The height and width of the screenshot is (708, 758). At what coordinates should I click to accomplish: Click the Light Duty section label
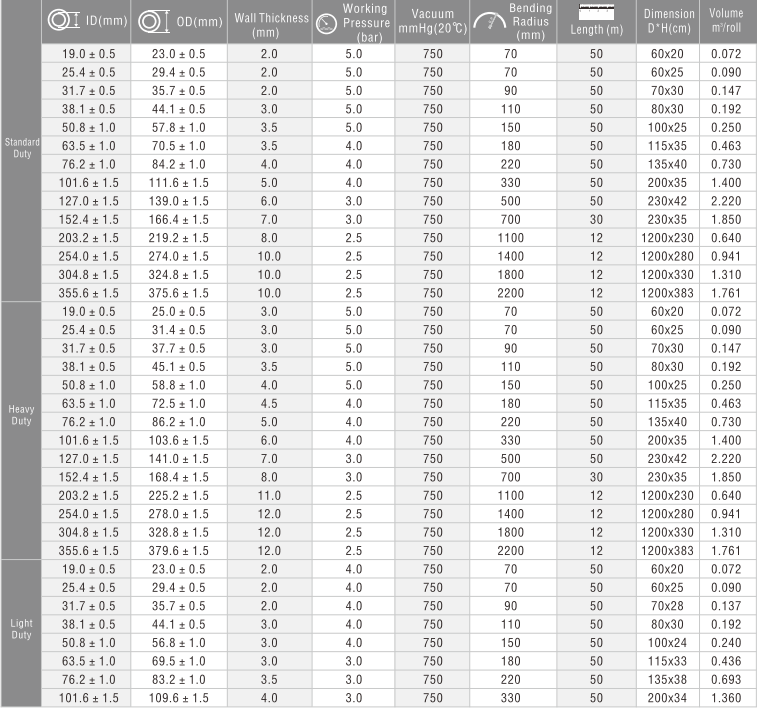click(x=21, y=629)
